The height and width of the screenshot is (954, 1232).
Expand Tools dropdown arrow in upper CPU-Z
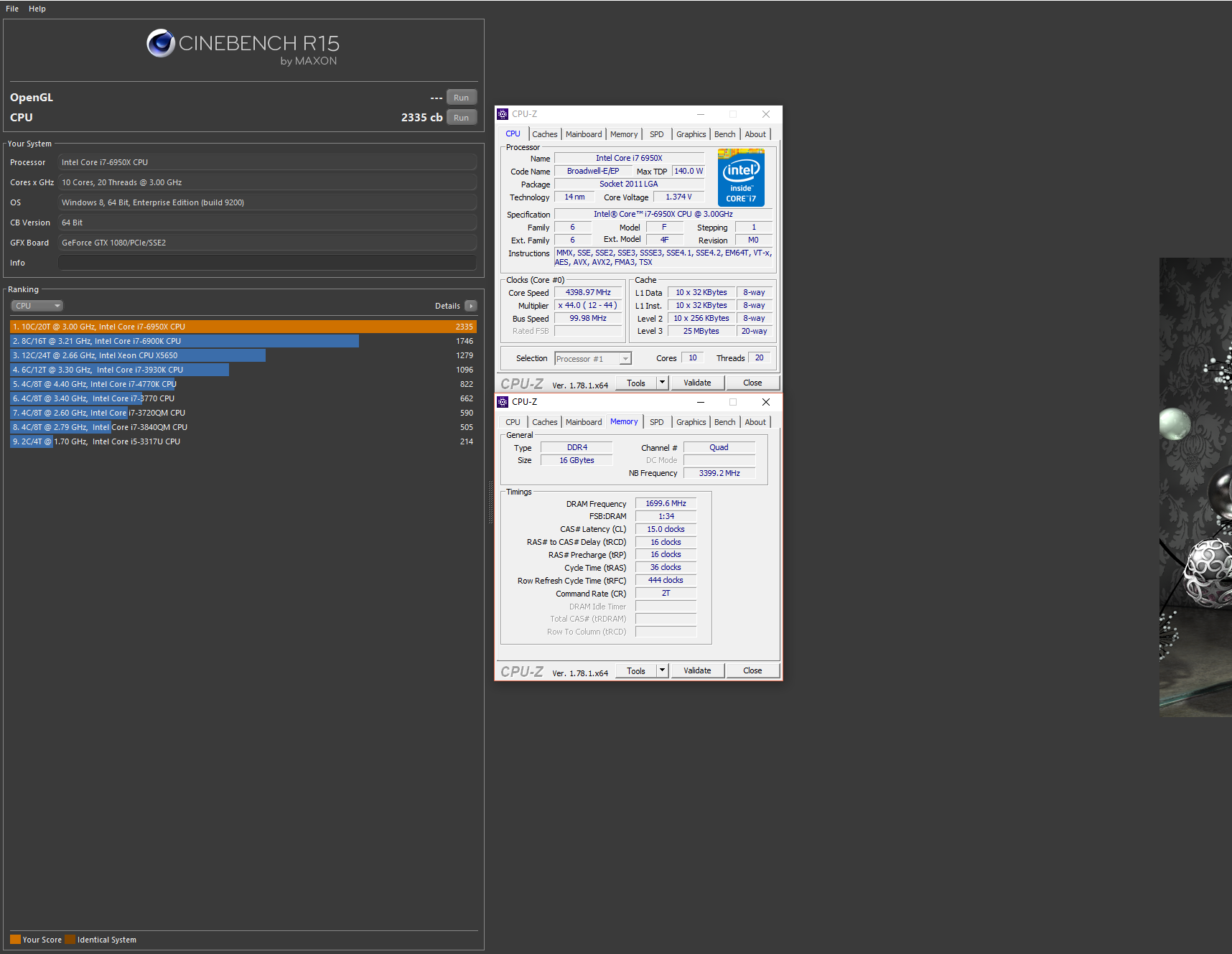pos(663,383)
